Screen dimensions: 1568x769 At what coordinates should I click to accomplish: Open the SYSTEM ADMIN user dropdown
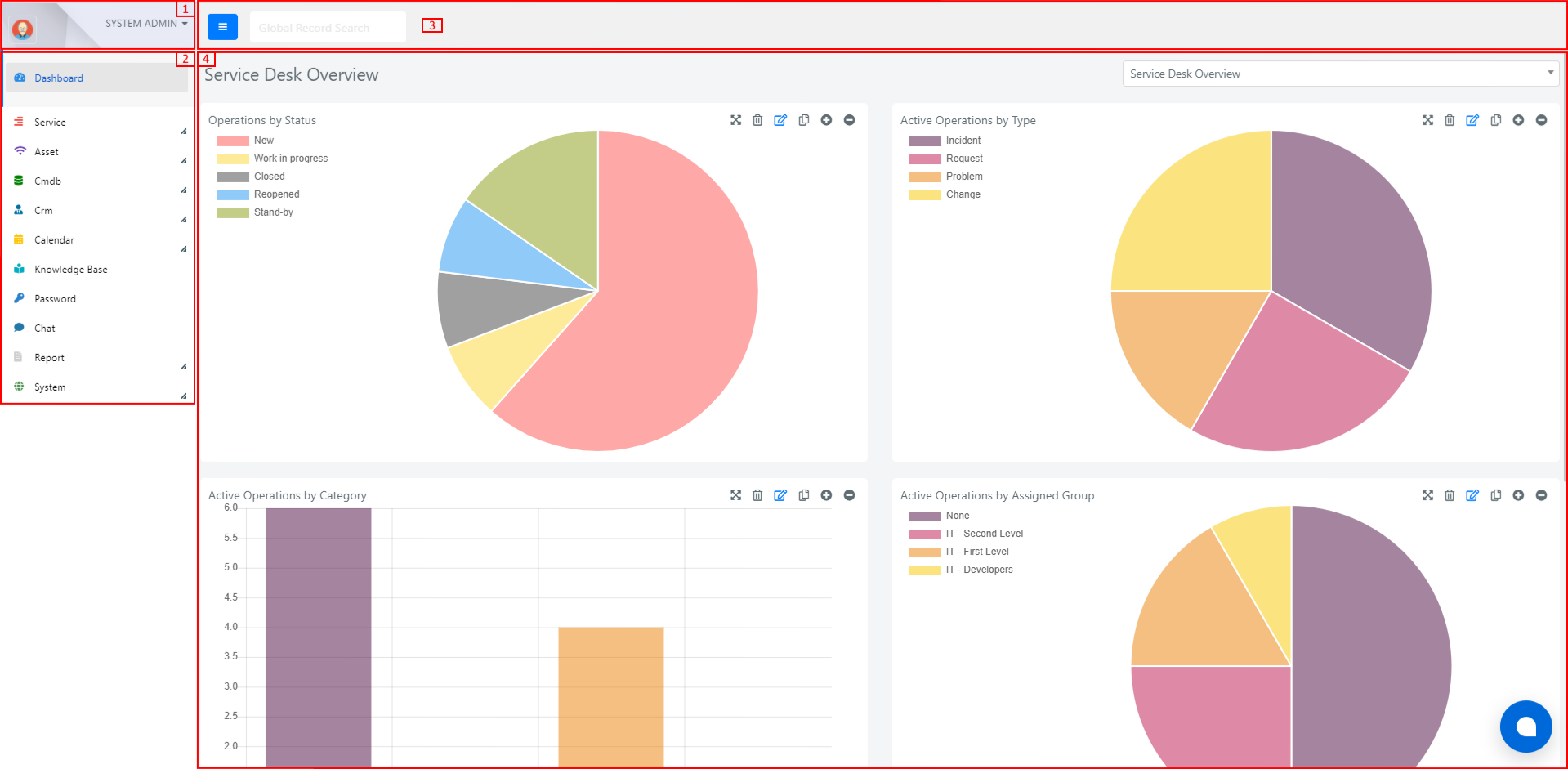[x=146, y=24]
